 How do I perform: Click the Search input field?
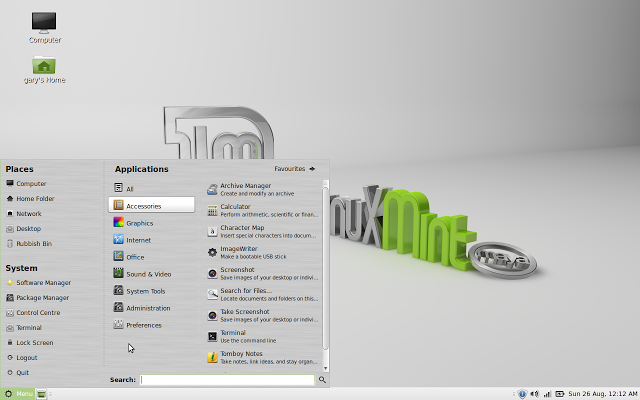tap(227, 380)
